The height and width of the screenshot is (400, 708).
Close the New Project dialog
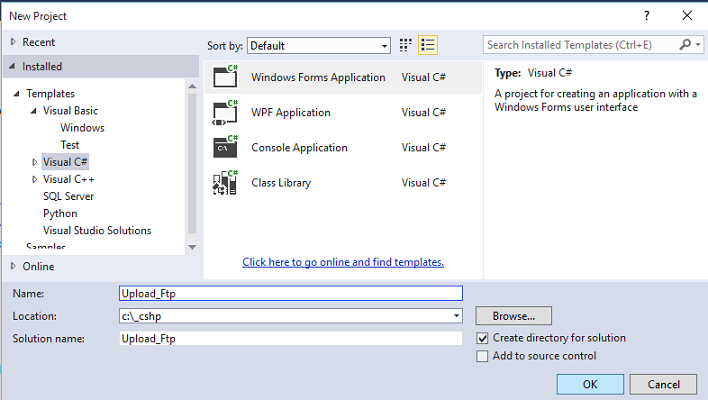coord(687,16)
